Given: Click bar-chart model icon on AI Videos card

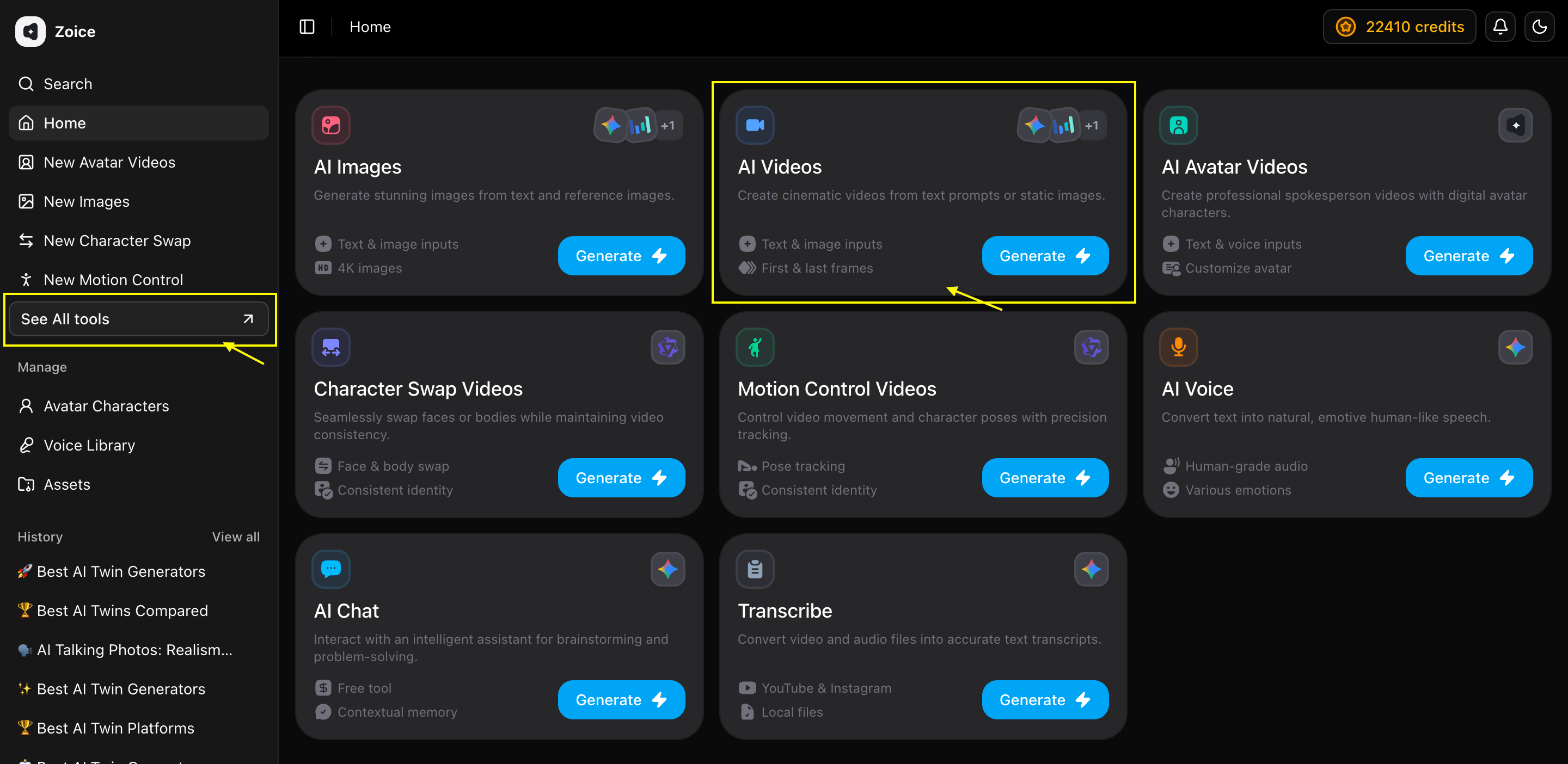Looking at the screenshot, I should point(1063,125).
